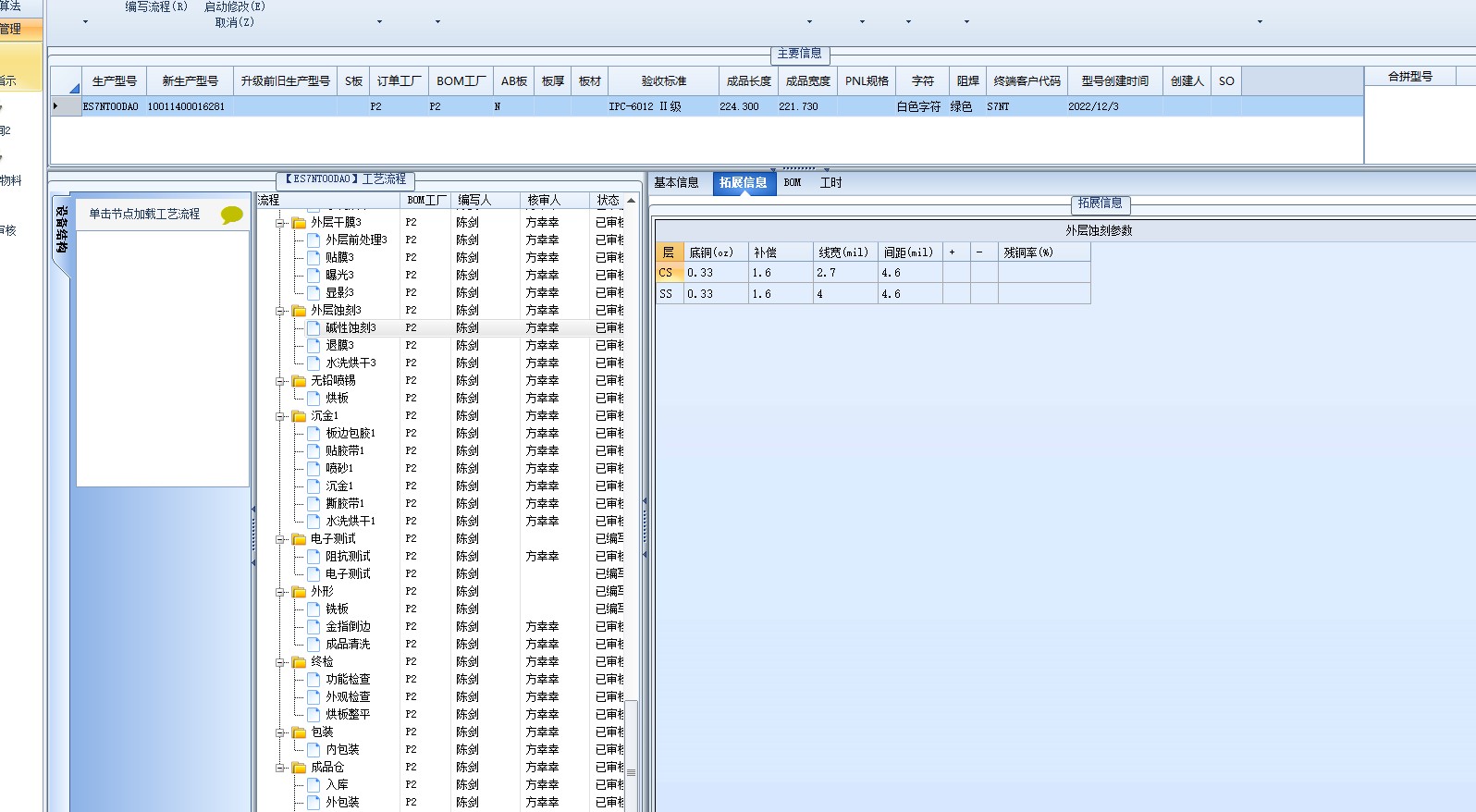Screen dimensions: 1476x812
Task: Sort by the 验收标准 column header
Action: point(663,81)
